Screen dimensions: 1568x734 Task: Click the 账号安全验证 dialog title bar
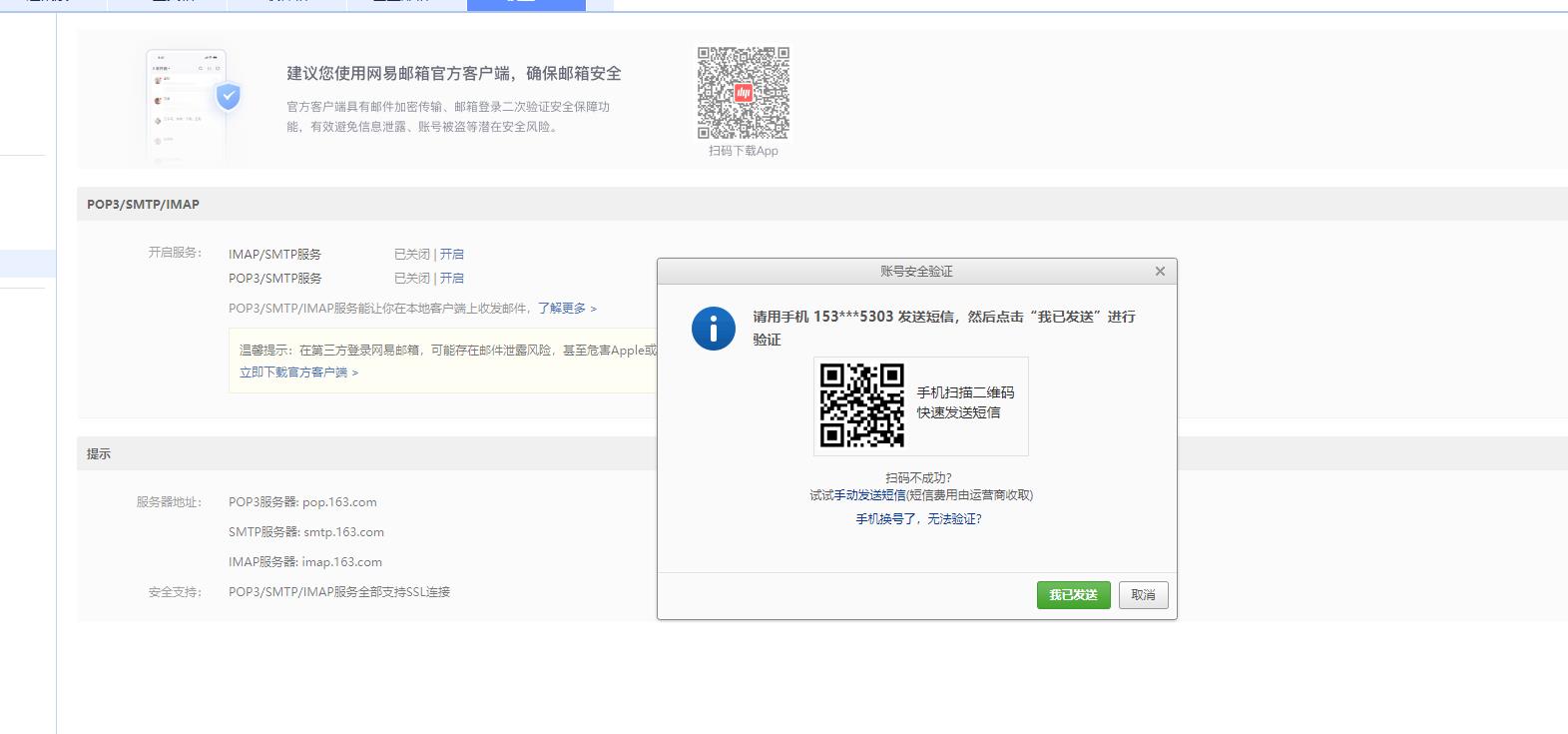click(x=915, y=272)
